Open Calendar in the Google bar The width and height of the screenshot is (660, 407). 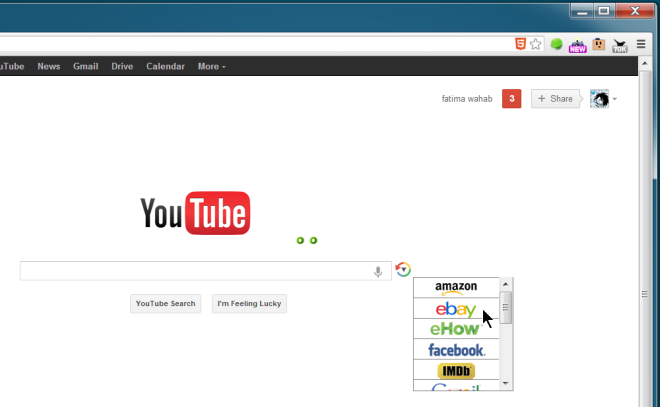tap(165, 67)
